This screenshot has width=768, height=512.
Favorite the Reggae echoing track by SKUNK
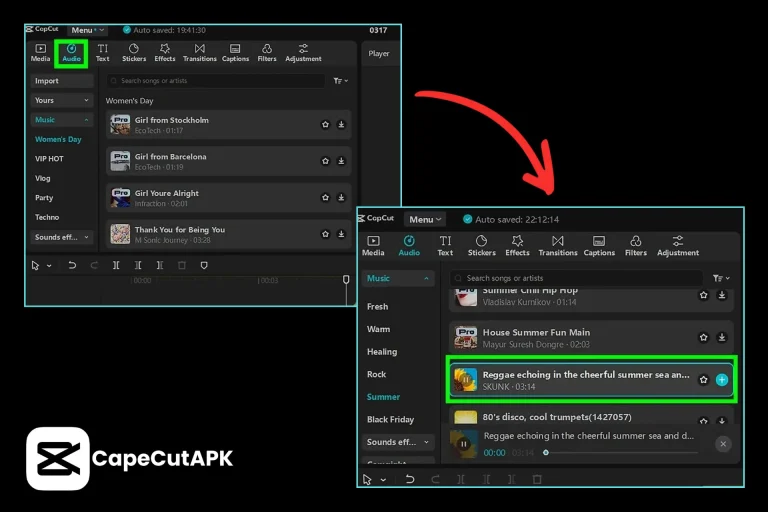[703, 380]
